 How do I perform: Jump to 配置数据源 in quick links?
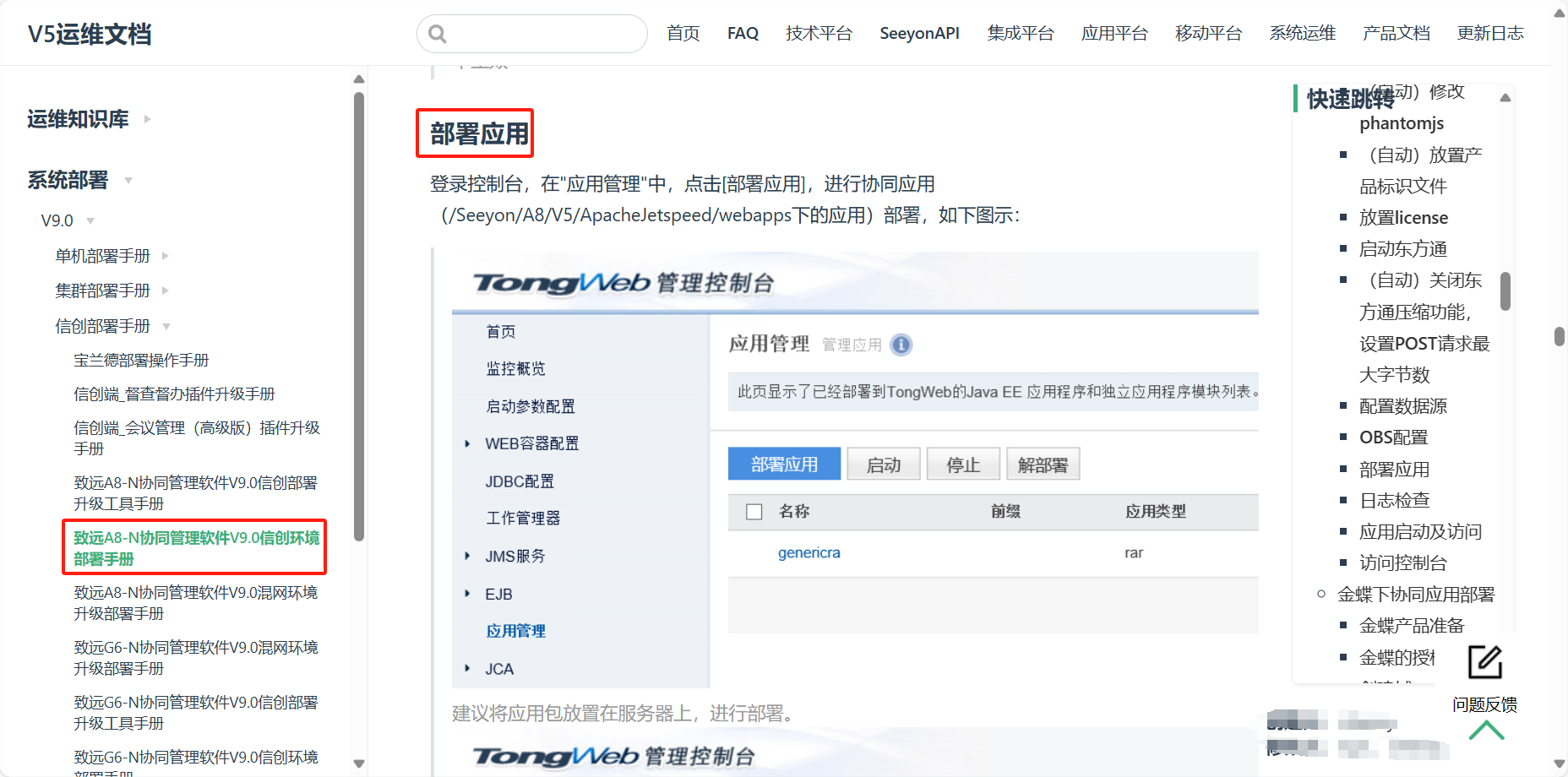1403,405
